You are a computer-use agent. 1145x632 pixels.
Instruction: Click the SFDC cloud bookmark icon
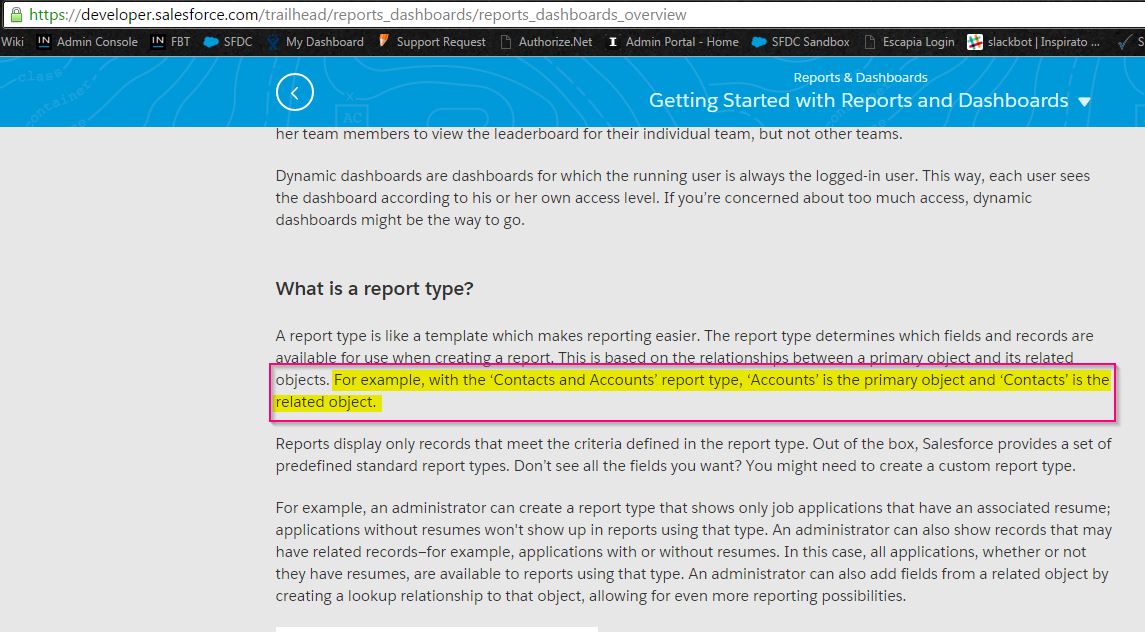pyautogui.click(x=211, y=42)
